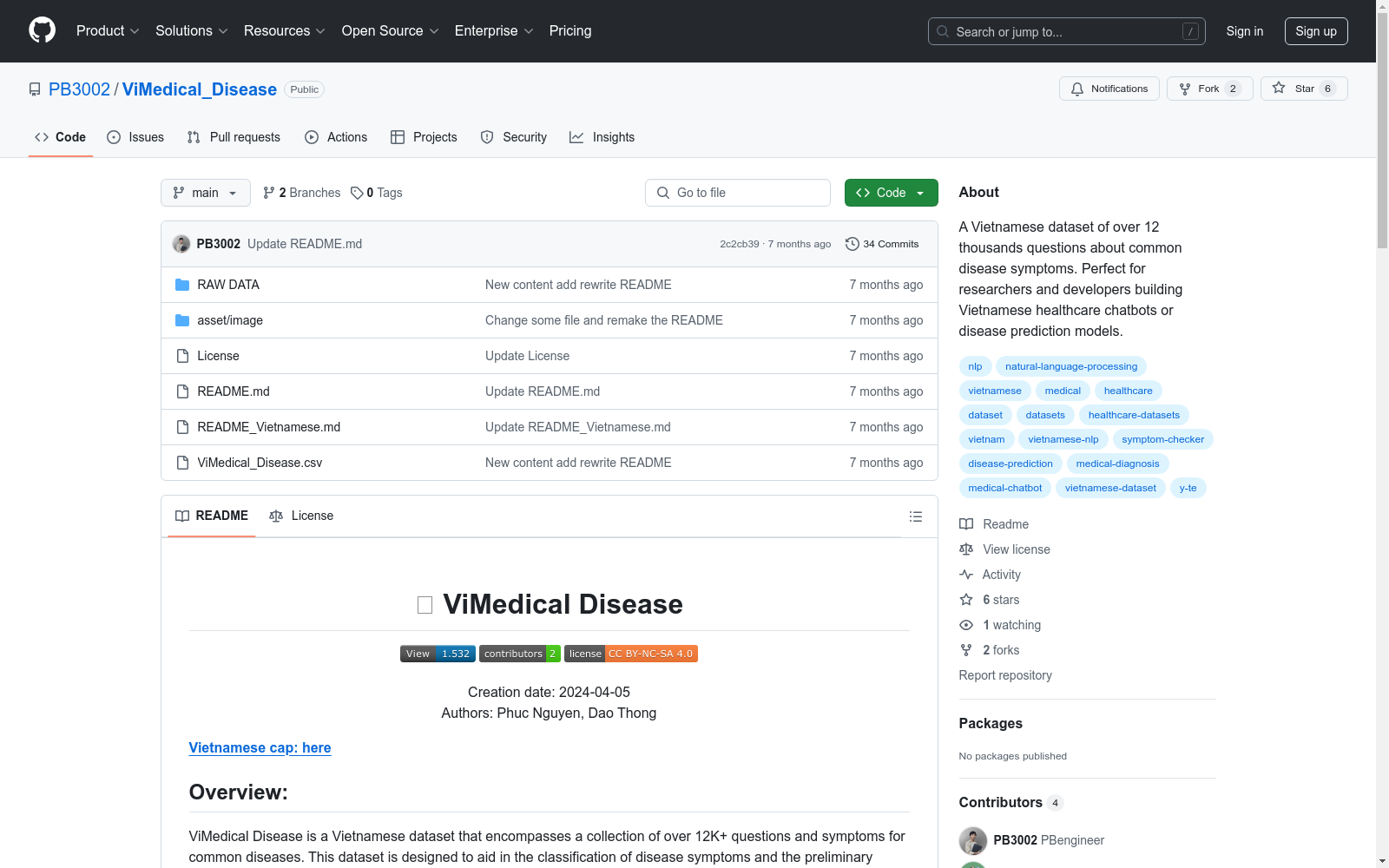Click the vietnamese-nlp topic tag
This screenshot has width=1389, height=868.
[1063, 439]
